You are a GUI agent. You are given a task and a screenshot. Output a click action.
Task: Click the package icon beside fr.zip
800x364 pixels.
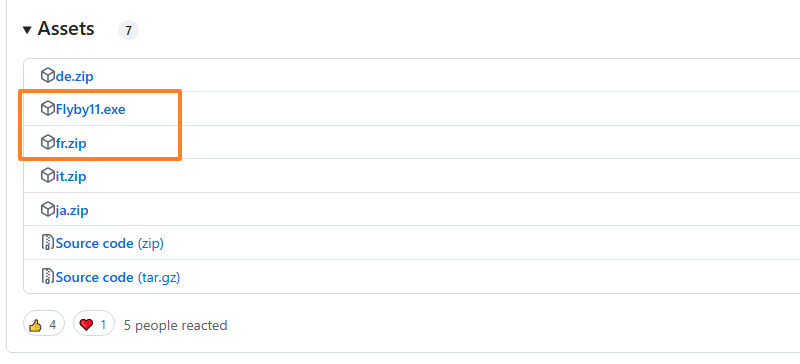point(47,142)
